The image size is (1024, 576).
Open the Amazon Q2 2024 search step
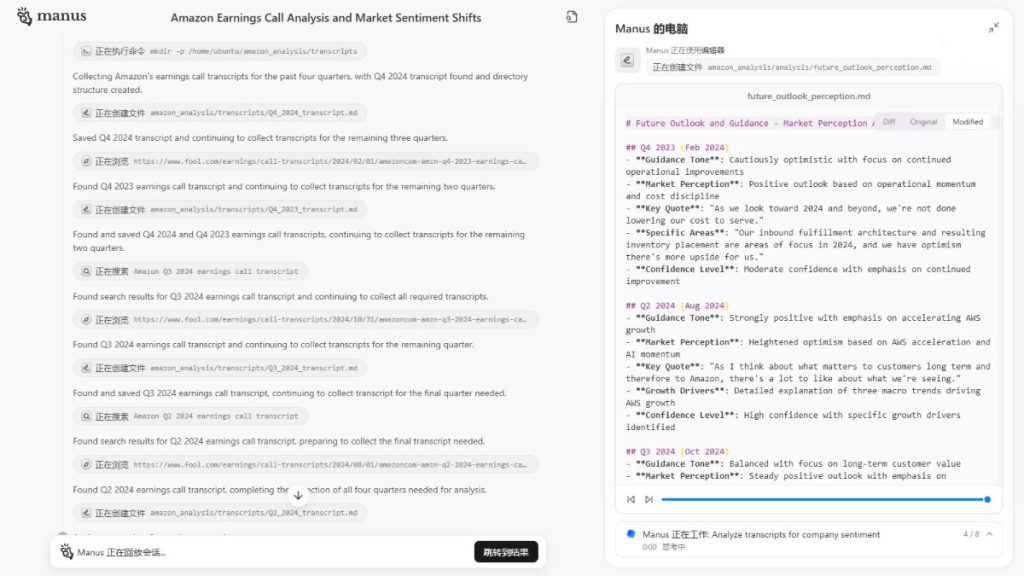190,416
